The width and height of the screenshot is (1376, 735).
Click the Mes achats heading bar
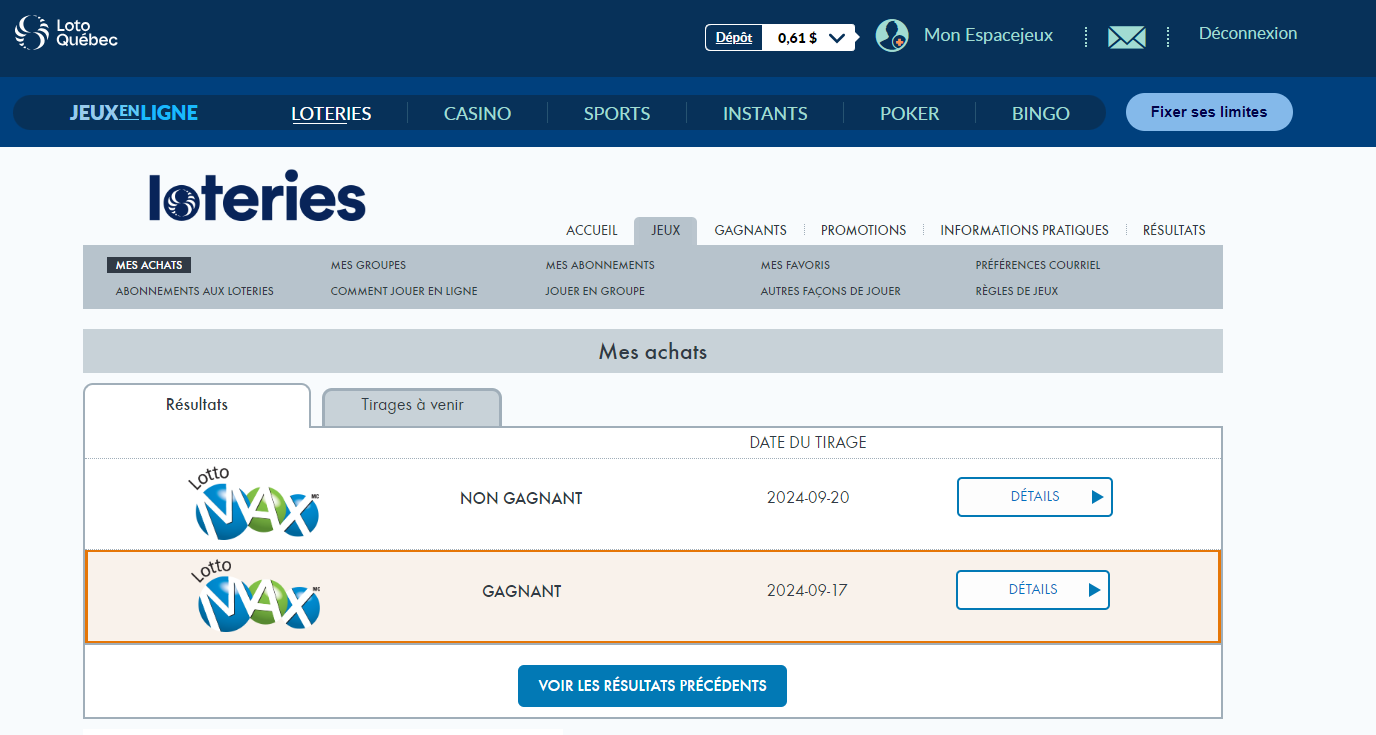coord(653,352)
